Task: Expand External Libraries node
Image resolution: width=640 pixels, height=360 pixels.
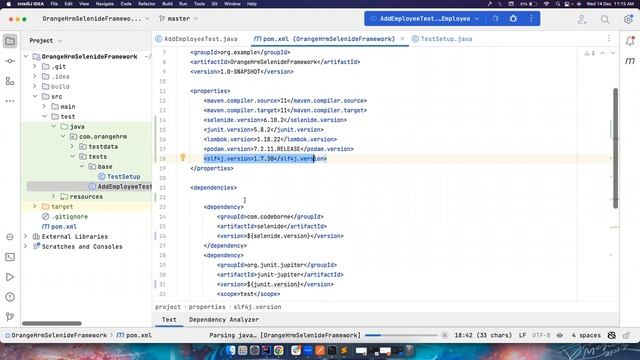Action: pyautogui.click(x=26, y=237)
